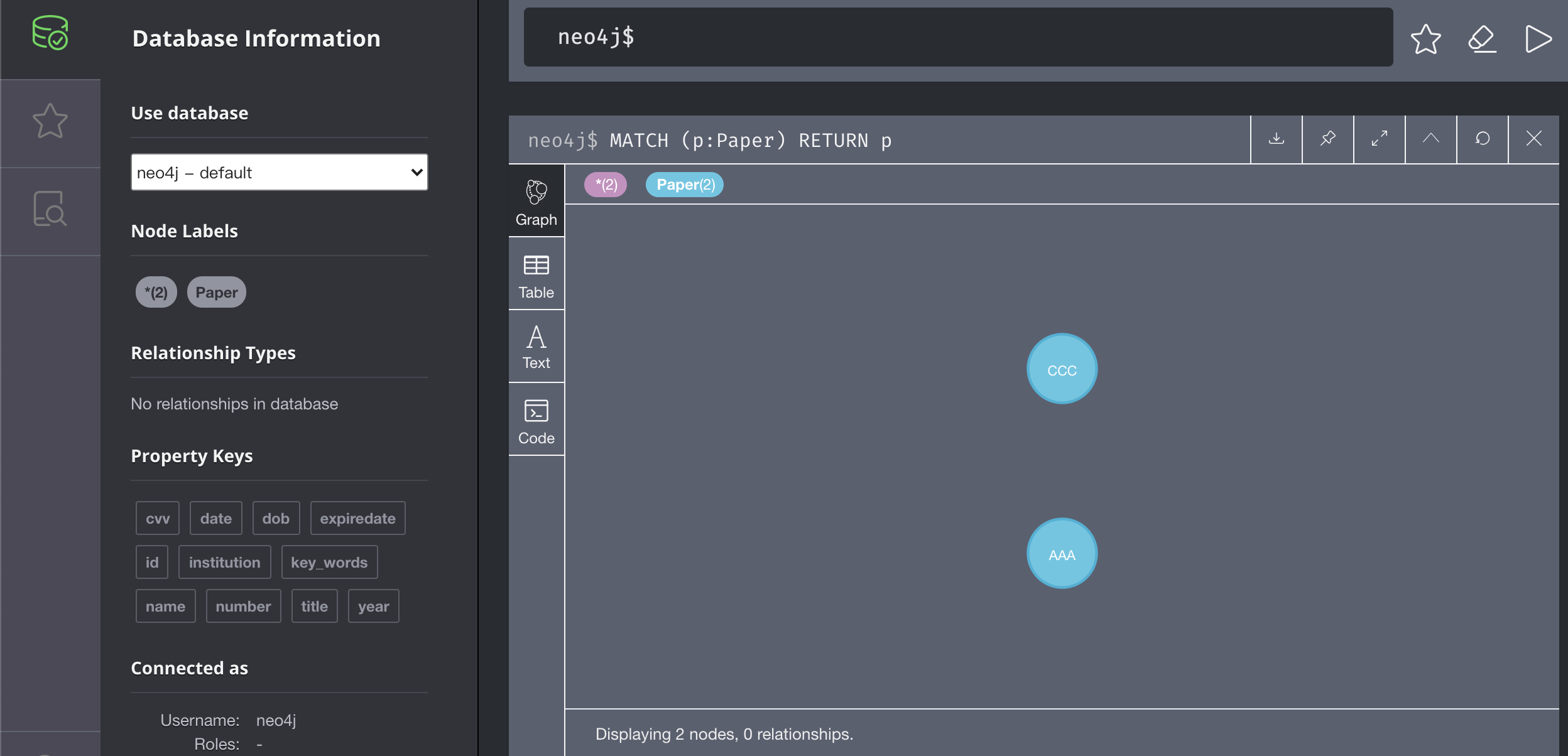Open the neo4j – default database dropdown
1568x756 pixels.
pos(279,172)
